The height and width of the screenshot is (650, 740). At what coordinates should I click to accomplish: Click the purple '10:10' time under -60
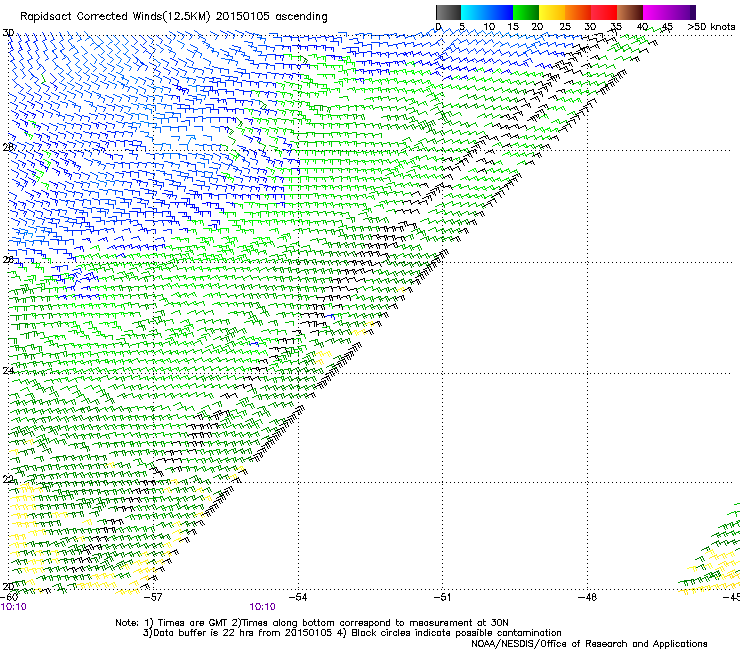[13, 607]
